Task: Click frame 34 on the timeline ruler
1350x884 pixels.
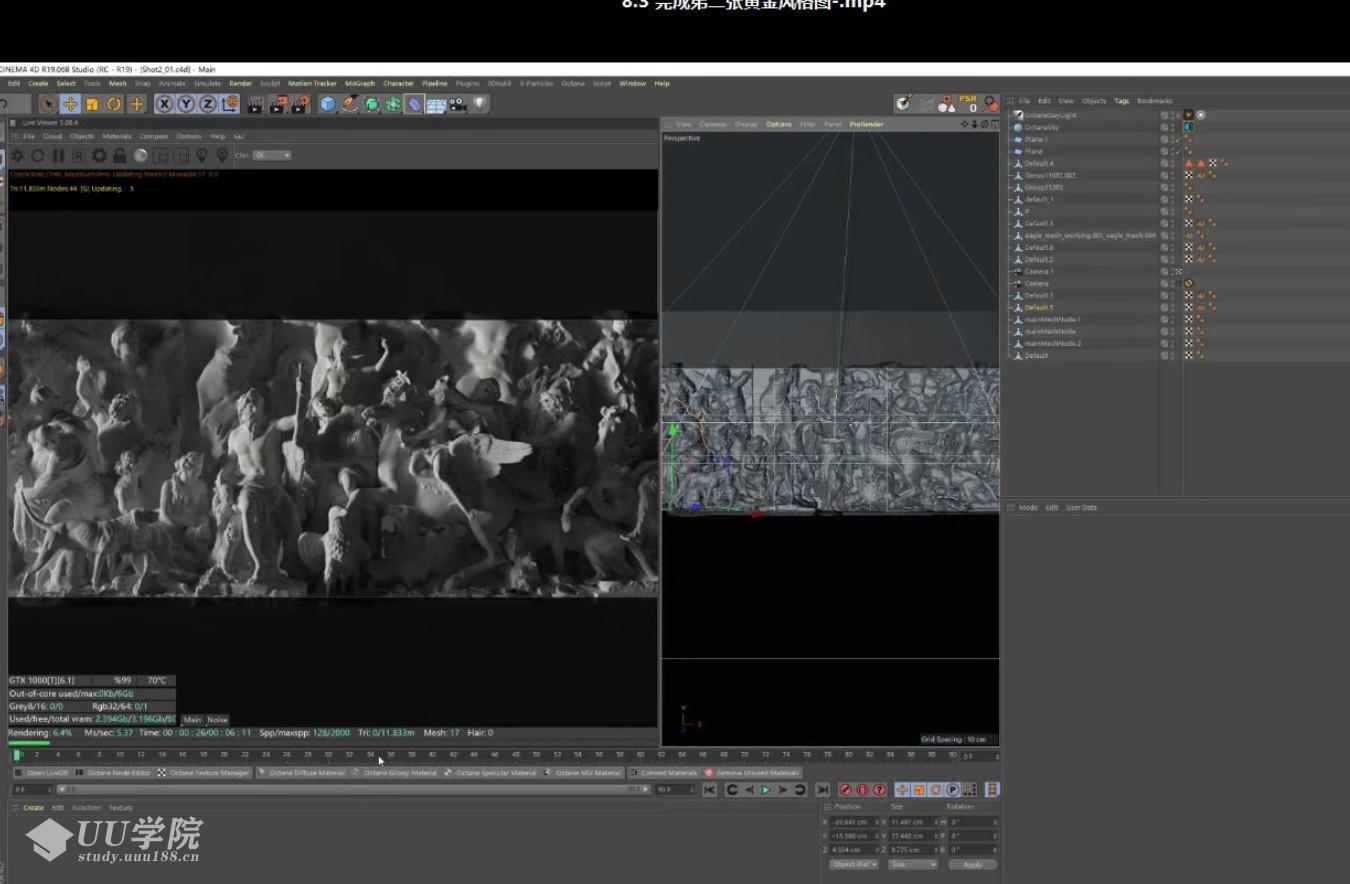Action: pyautogui.click(x=370, y=755)
